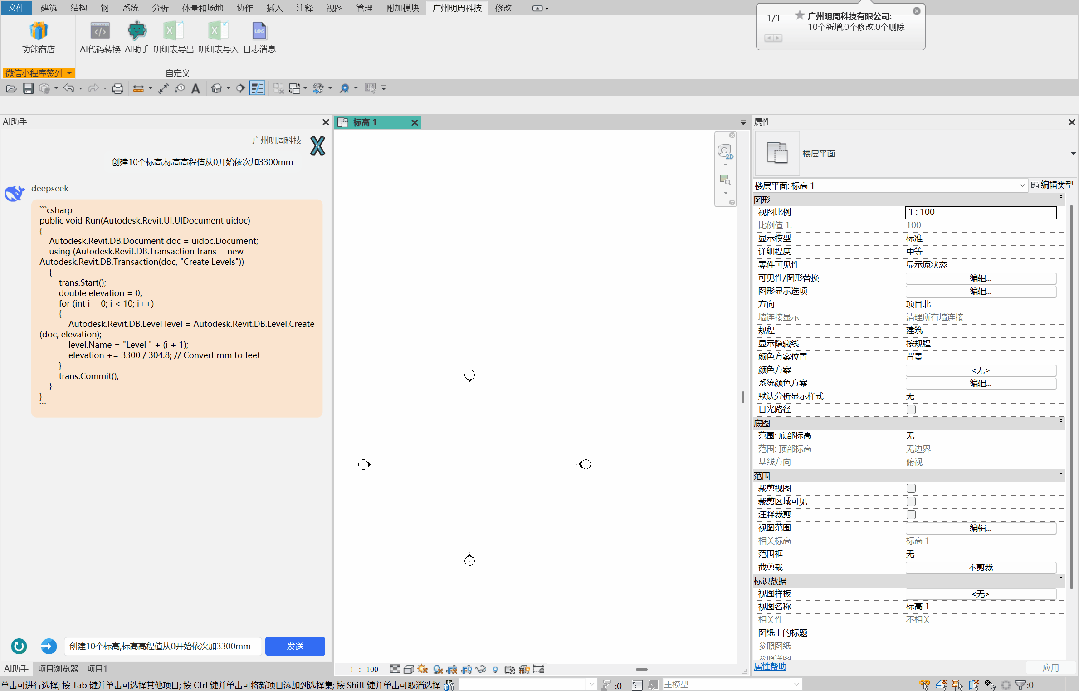The width and height of the screenshot is (1079, 691).
Task: Click the sun path icon in view control bar
Action: (x=423, y=669)
